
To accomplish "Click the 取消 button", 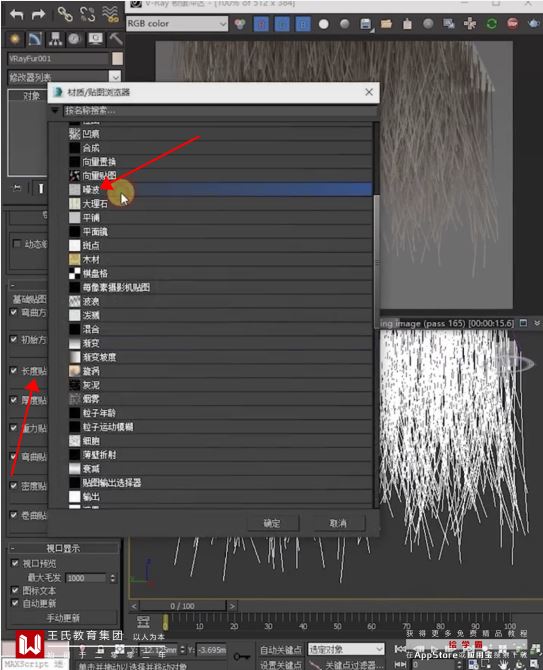I will coord(338,523).
